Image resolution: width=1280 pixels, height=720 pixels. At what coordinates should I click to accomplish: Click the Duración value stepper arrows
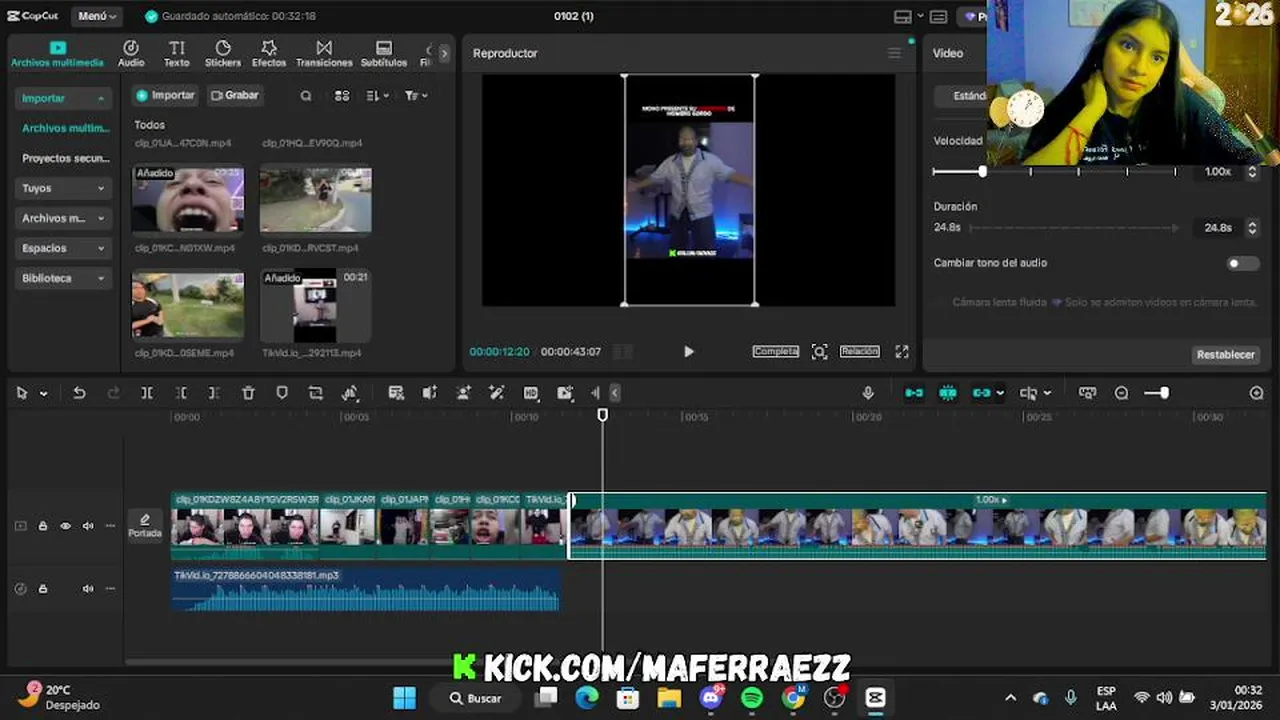point(1252,228)
